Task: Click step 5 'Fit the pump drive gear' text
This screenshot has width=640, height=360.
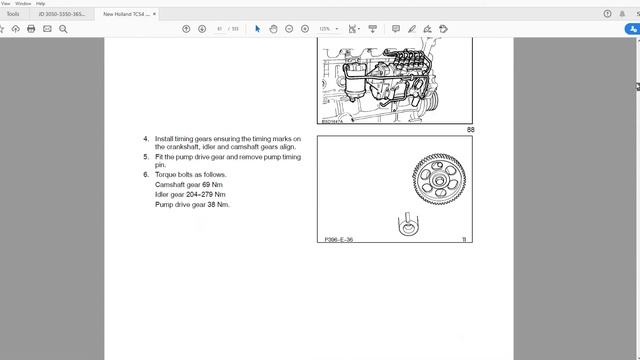Action: 228,161
